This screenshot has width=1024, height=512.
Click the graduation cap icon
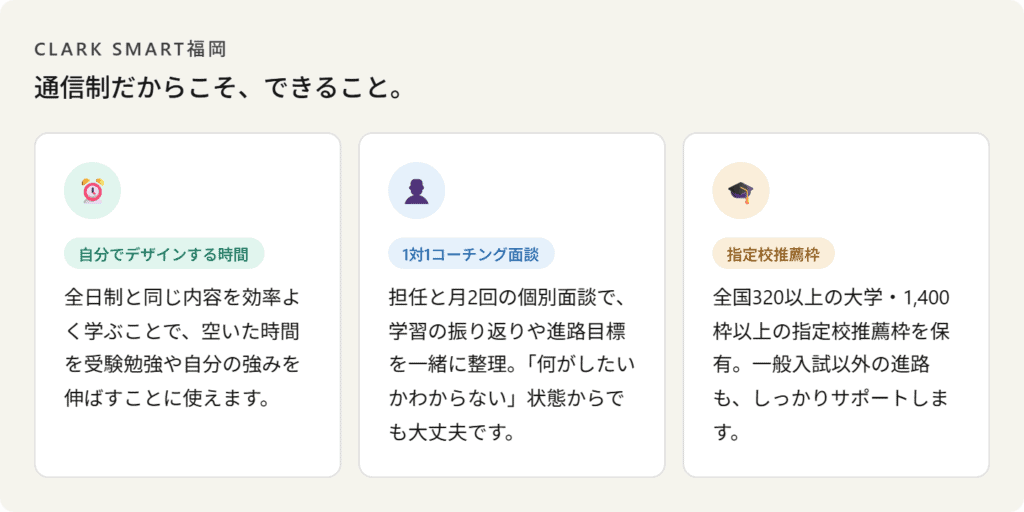click(x=740, y=190)
